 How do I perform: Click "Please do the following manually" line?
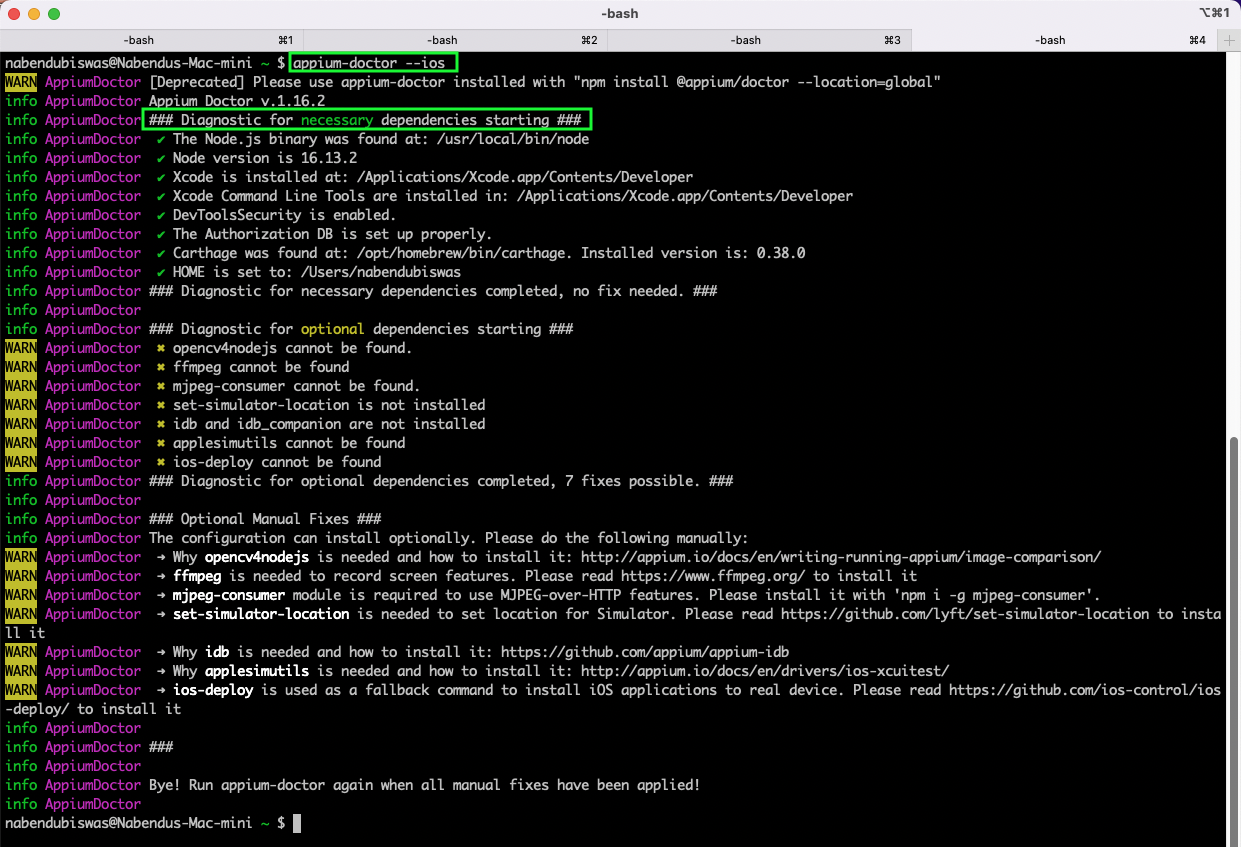449,538
